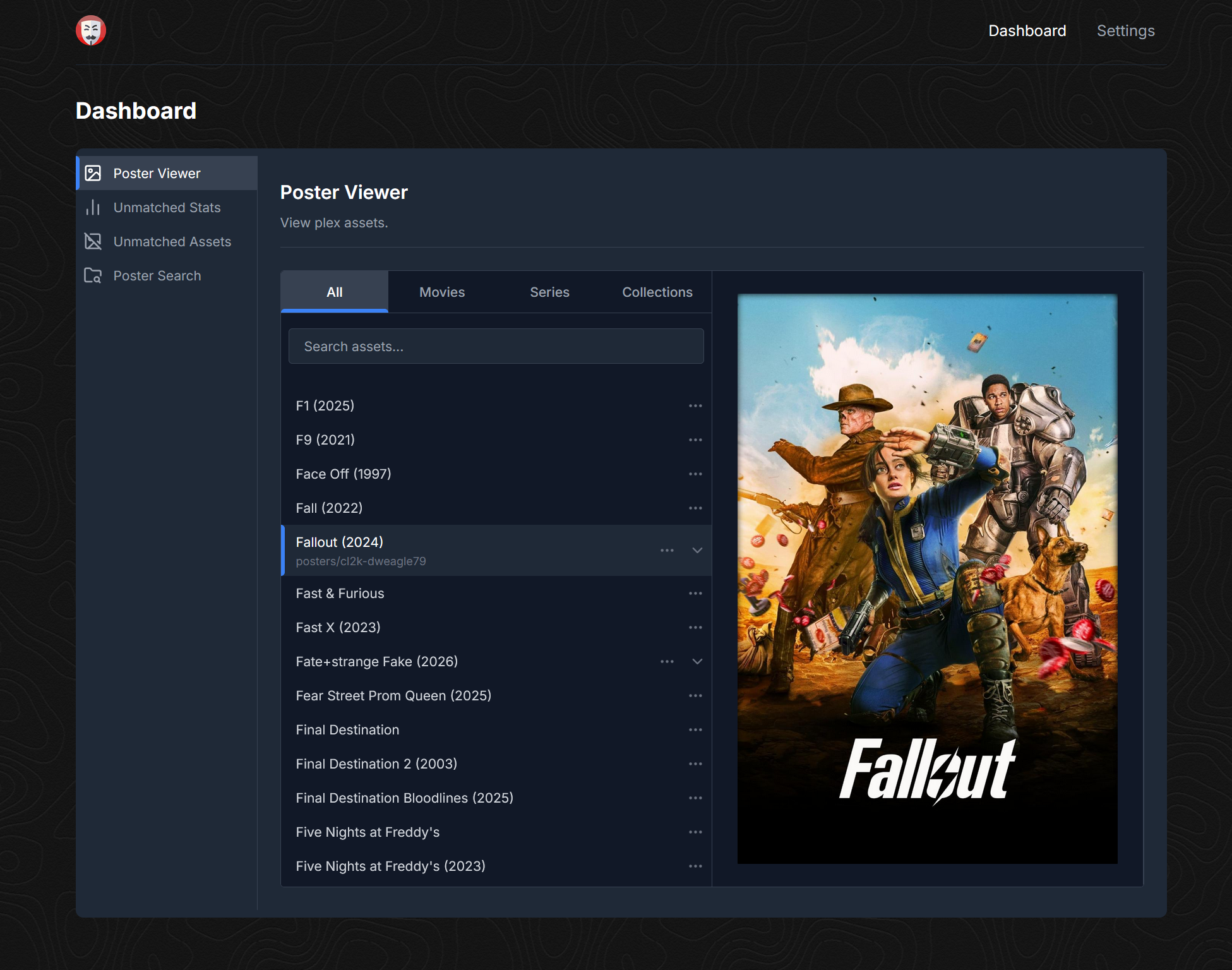
Task: Open the three-dot menu for Fall (2022)
Action: [695, 508]
